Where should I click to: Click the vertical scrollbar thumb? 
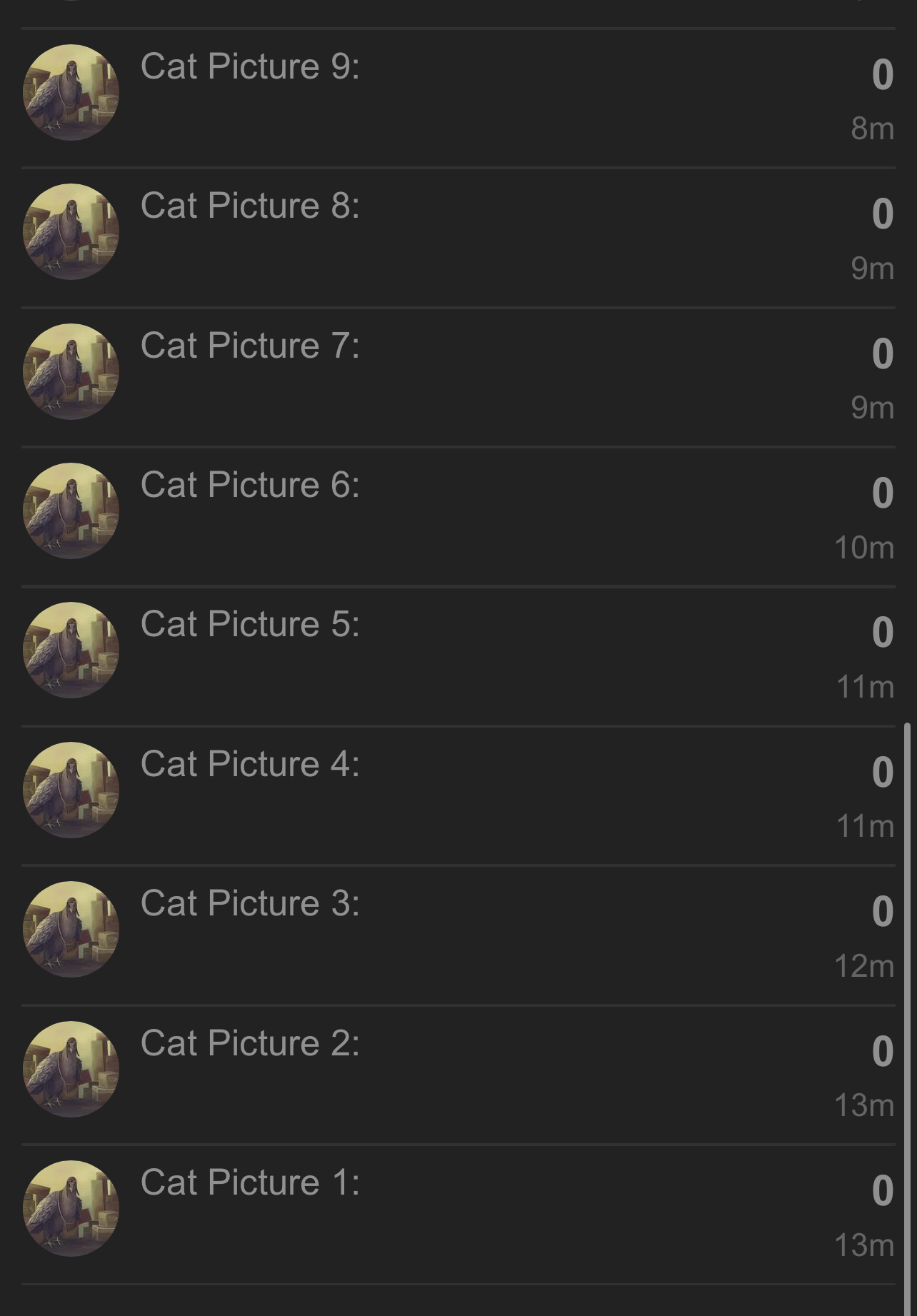908,1019
